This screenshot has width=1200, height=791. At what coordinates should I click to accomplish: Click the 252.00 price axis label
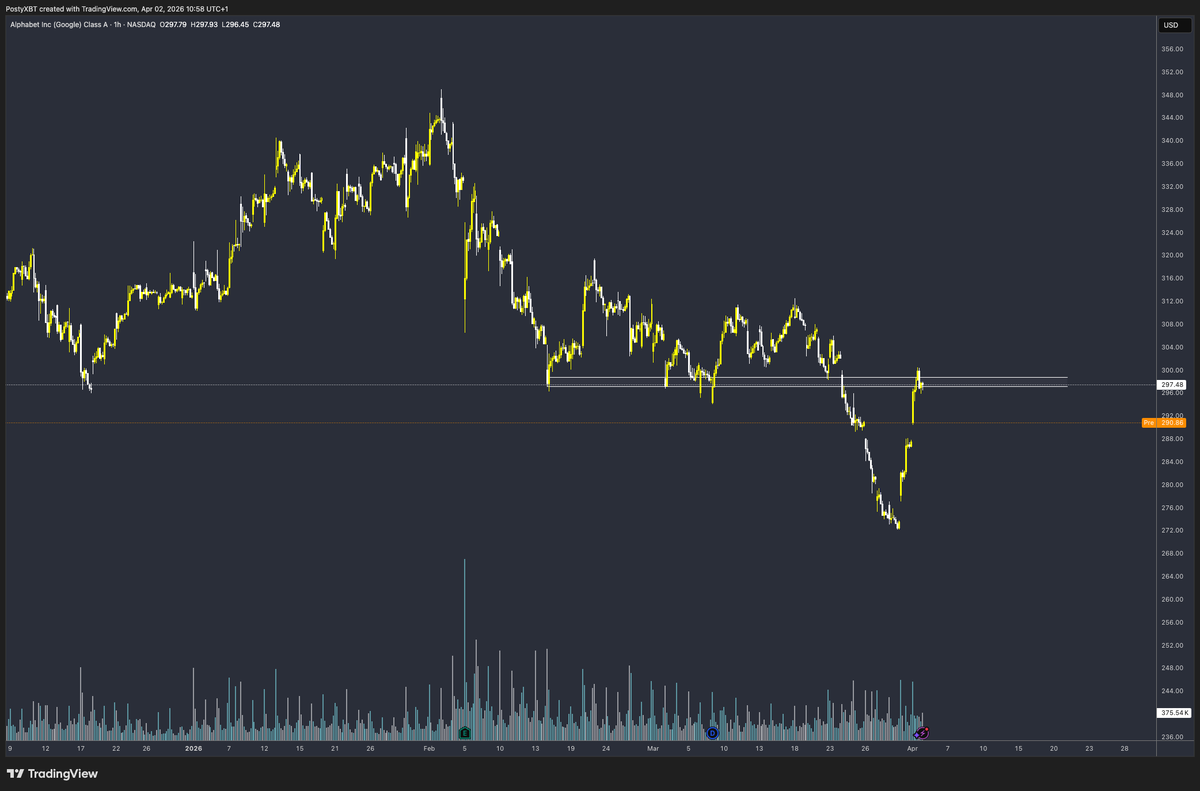click(1172, 645)
